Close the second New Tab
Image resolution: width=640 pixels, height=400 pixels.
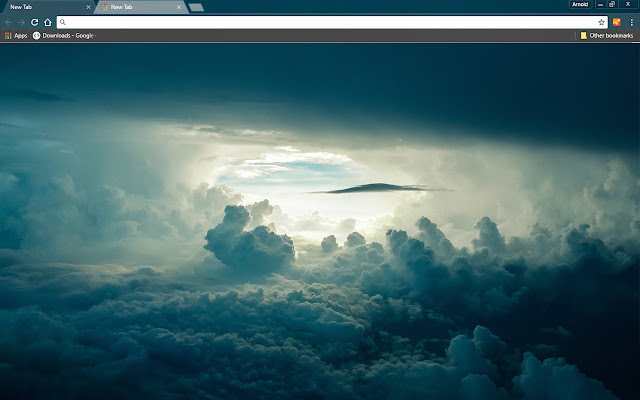point(179,7)
